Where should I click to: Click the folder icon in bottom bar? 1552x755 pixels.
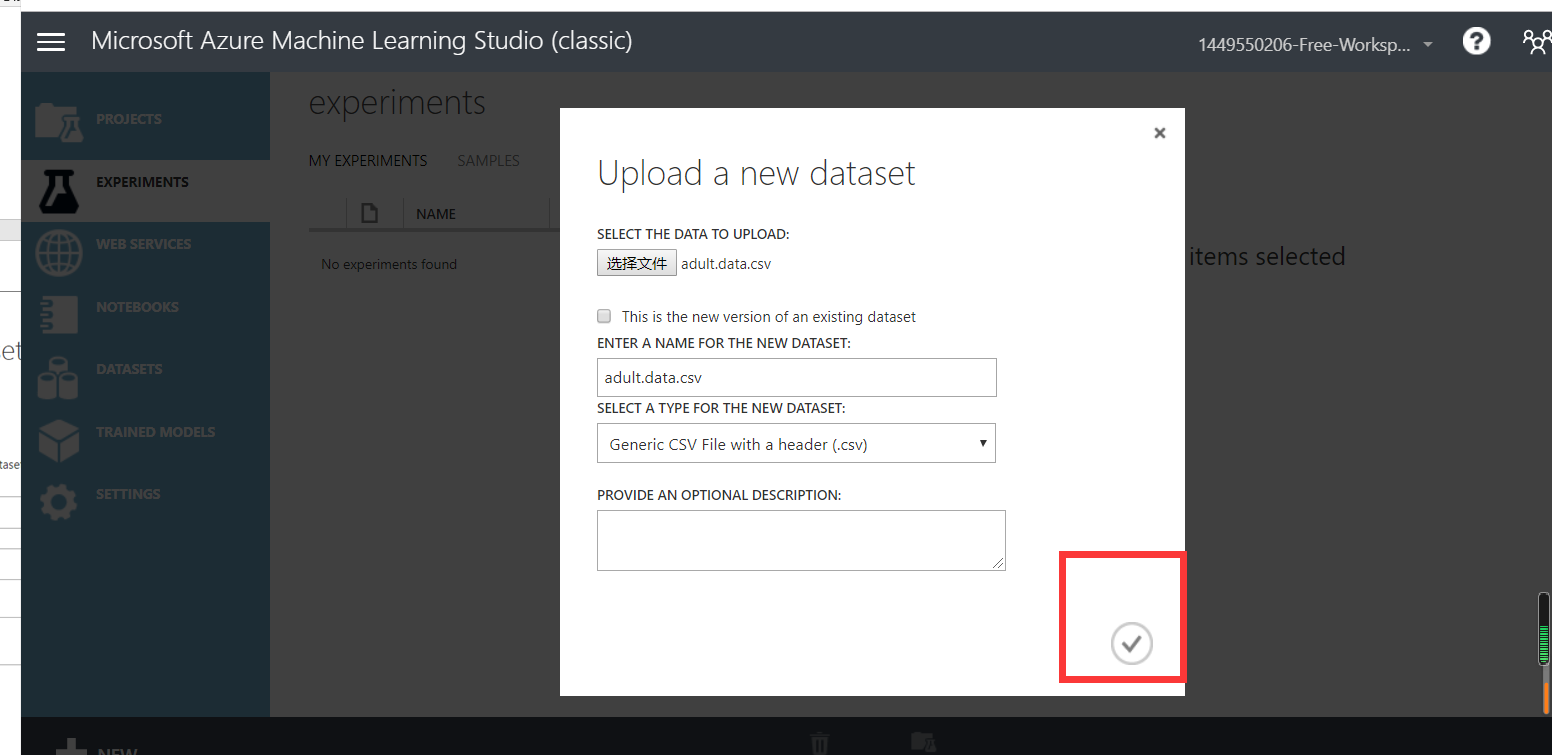[923, 743]
